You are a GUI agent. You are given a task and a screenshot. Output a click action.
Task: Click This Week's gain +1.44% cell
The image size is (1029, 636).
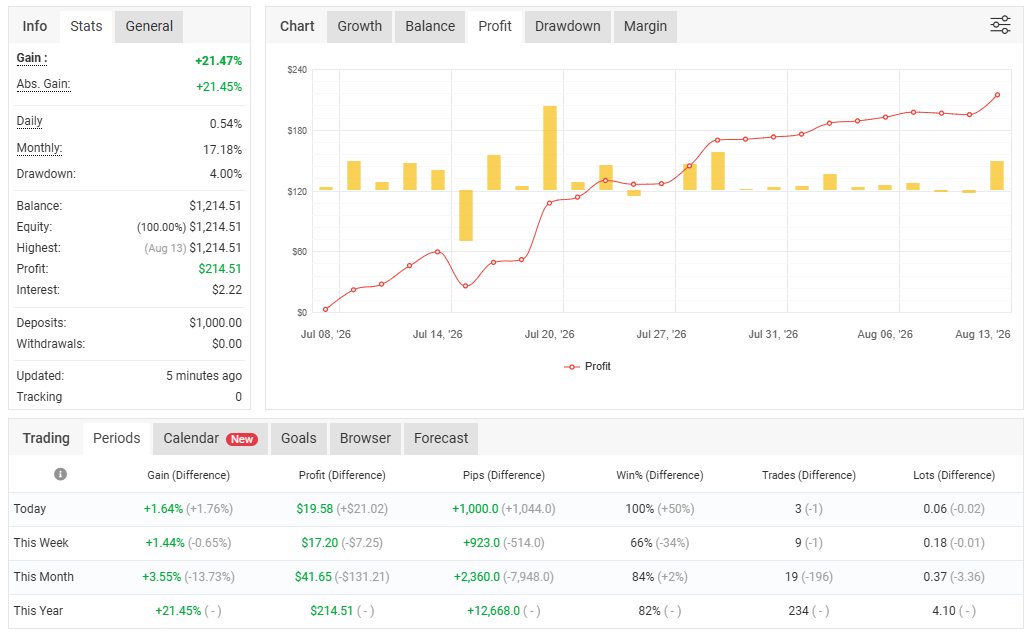point(165,543)
